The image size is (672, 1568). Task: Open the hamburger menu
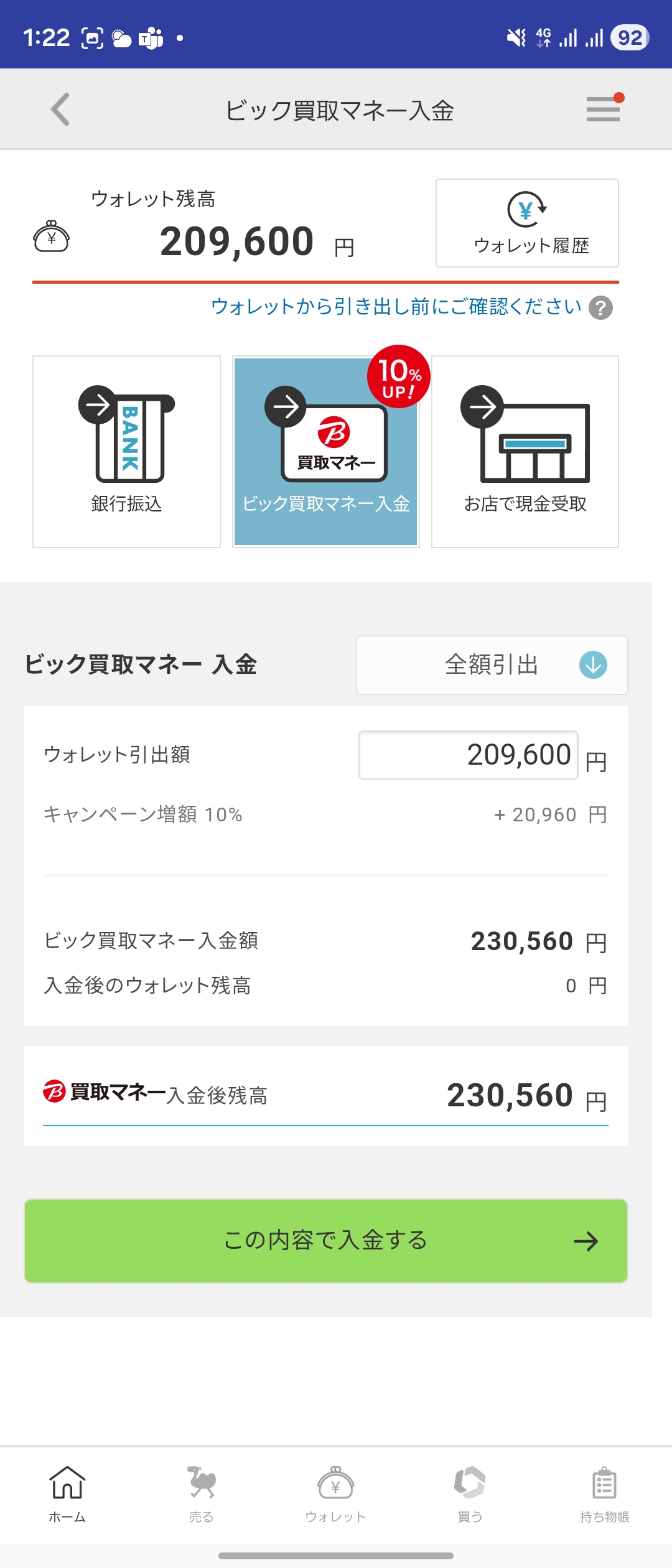point(602,110)
